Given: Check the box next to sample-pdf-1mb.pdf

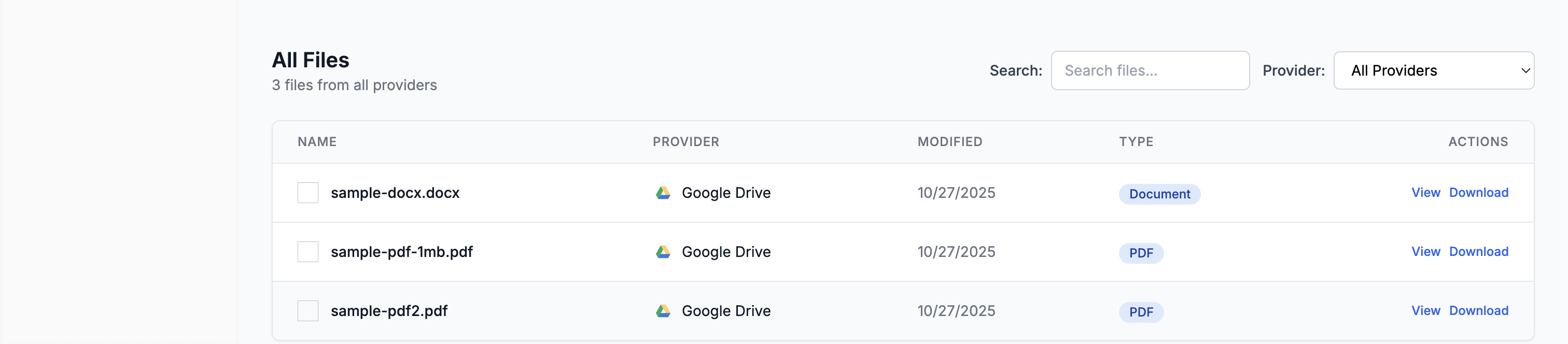Looking at the screenshot, I should click(x=309, y=251).
